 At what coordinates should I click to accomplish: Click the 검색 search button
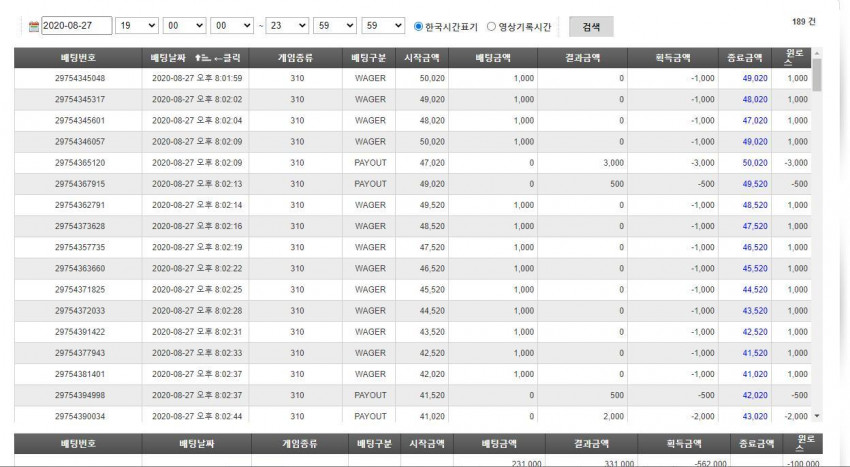point(591,27)
